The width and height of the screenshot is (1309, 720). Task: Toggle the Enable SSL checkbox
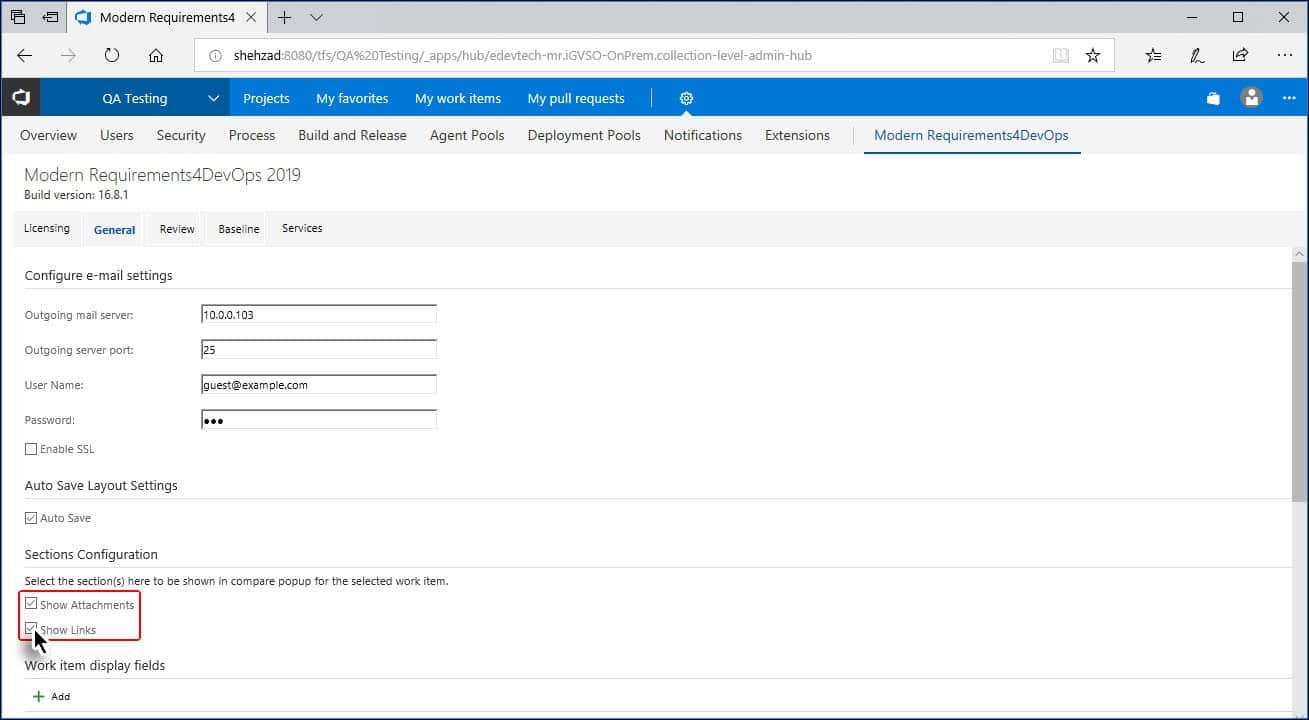31,450
